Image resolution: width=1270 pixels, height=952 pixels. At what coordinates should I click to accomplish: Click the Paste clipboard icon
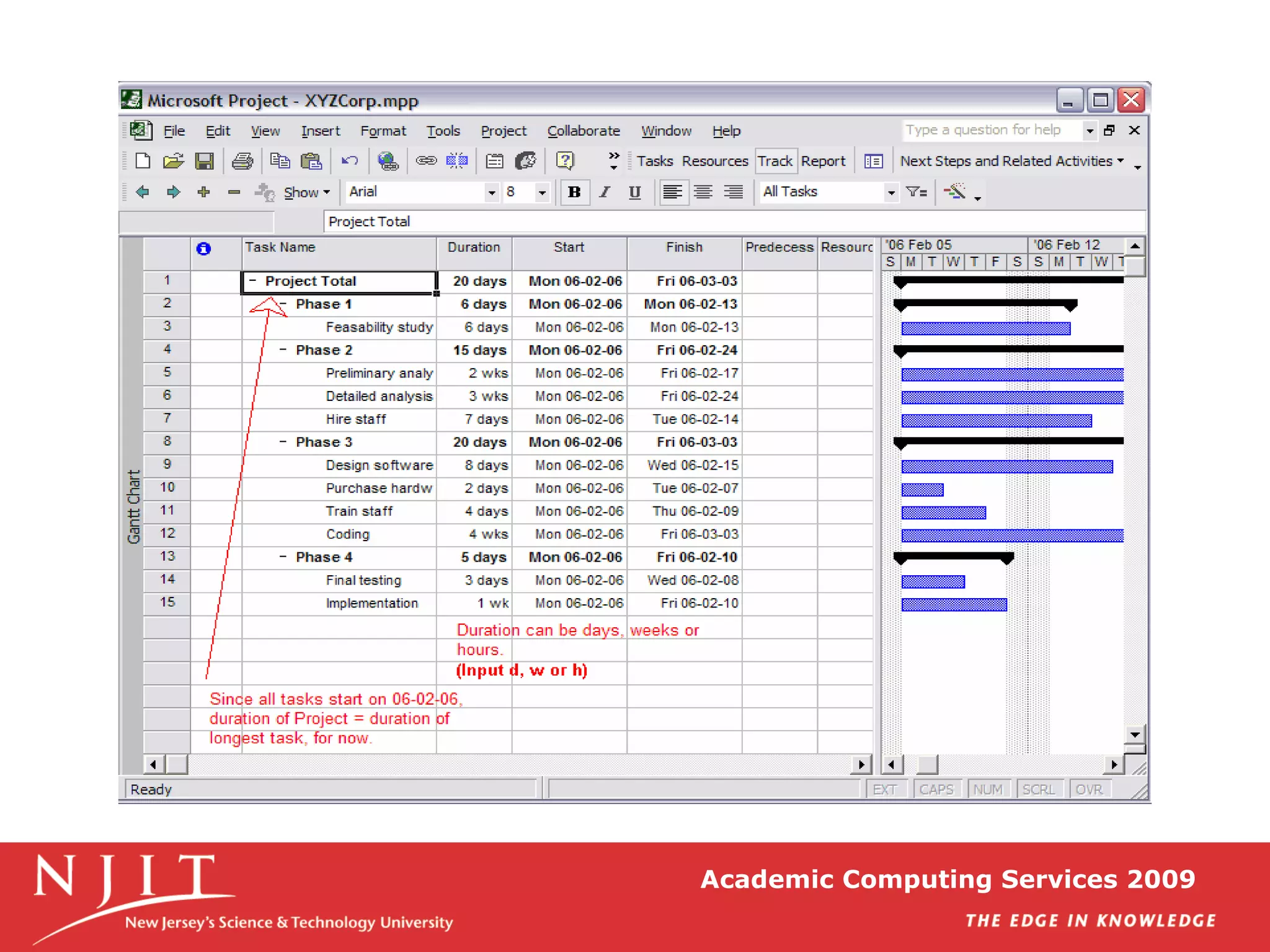[x=311, y=161]
